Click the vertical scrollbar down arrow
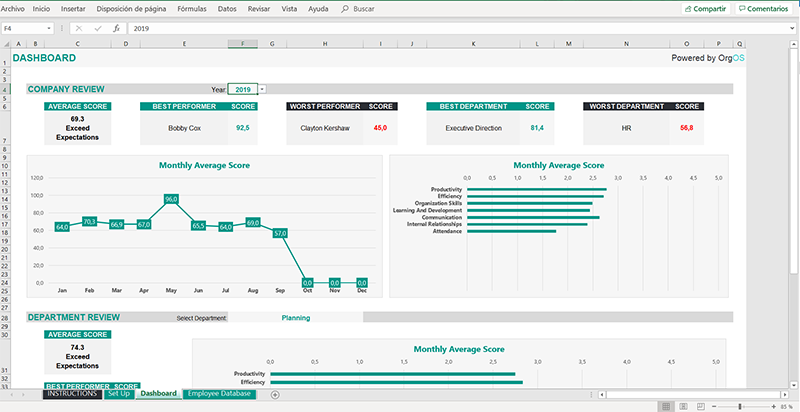This screenshot has height=412, width=800. tap(794, 384)
